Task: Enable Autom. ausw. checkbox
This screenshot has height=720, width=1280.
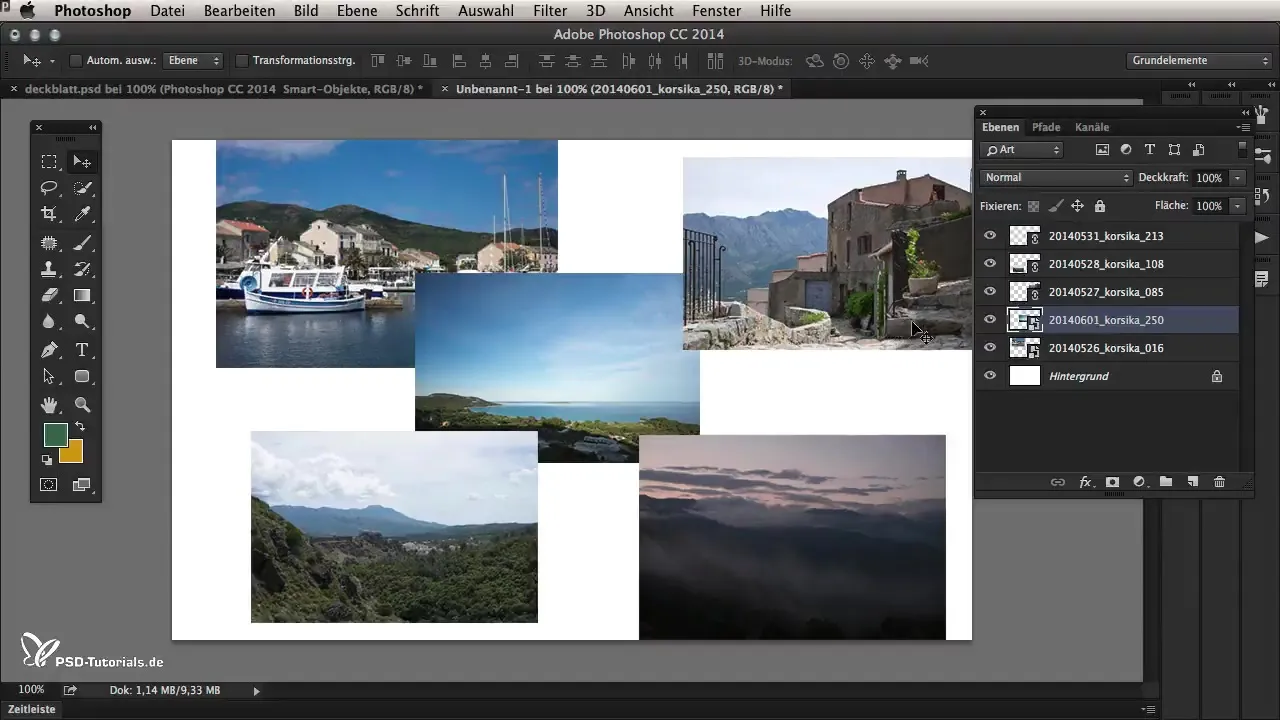Action: pos(75,61)
